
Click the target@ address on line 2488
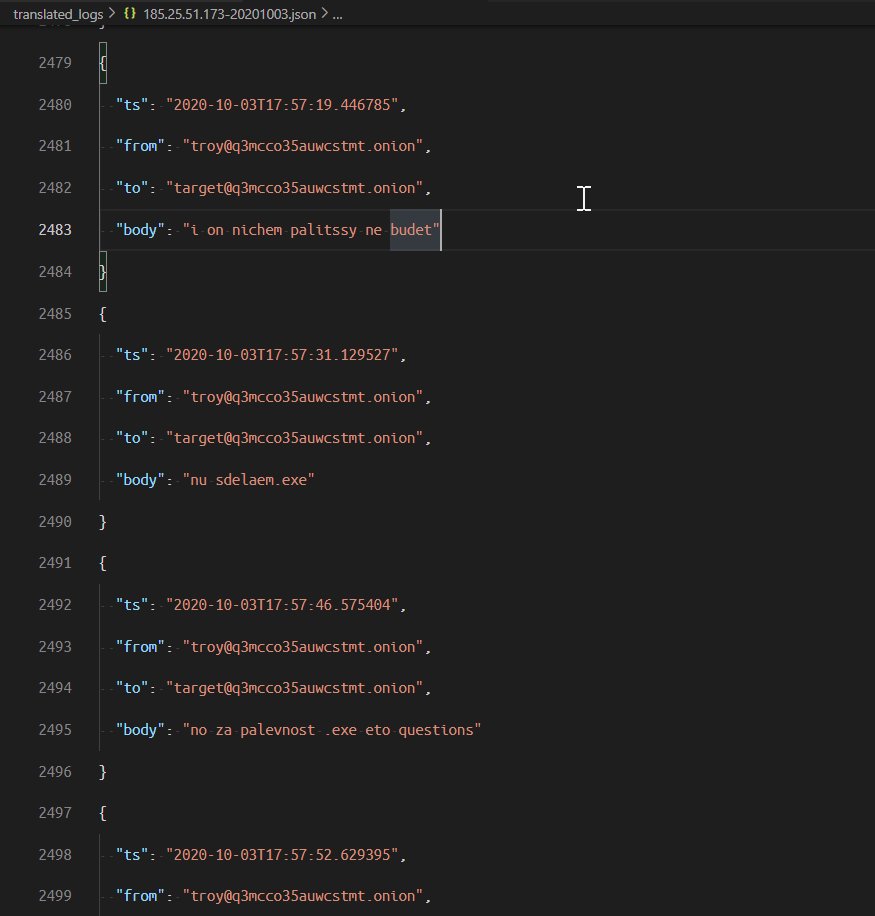[x=294, y=438]
